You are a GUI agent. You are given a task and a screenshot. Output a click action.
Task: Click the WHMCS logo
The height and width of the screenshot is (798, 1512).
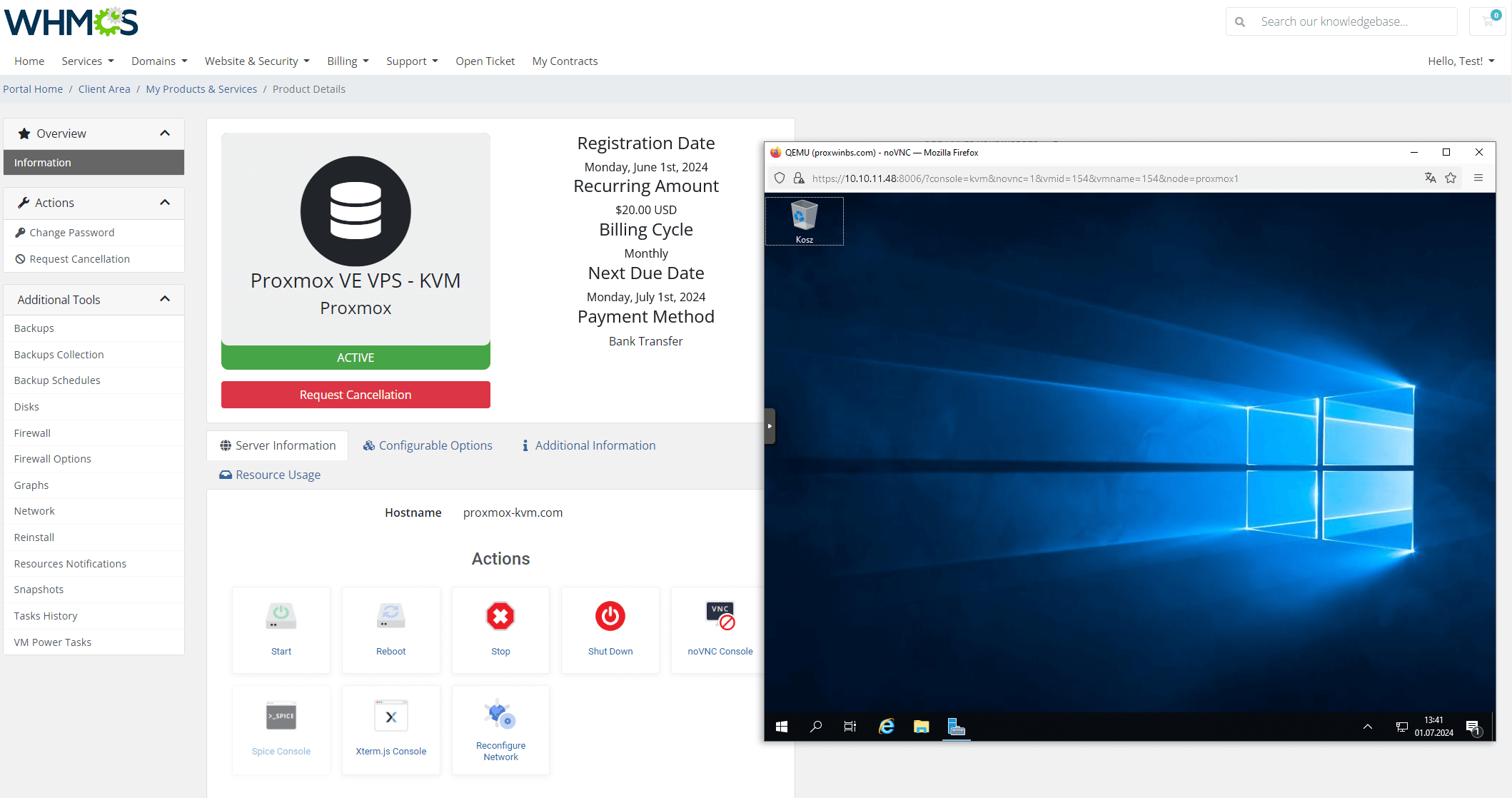tap(70, 21)
